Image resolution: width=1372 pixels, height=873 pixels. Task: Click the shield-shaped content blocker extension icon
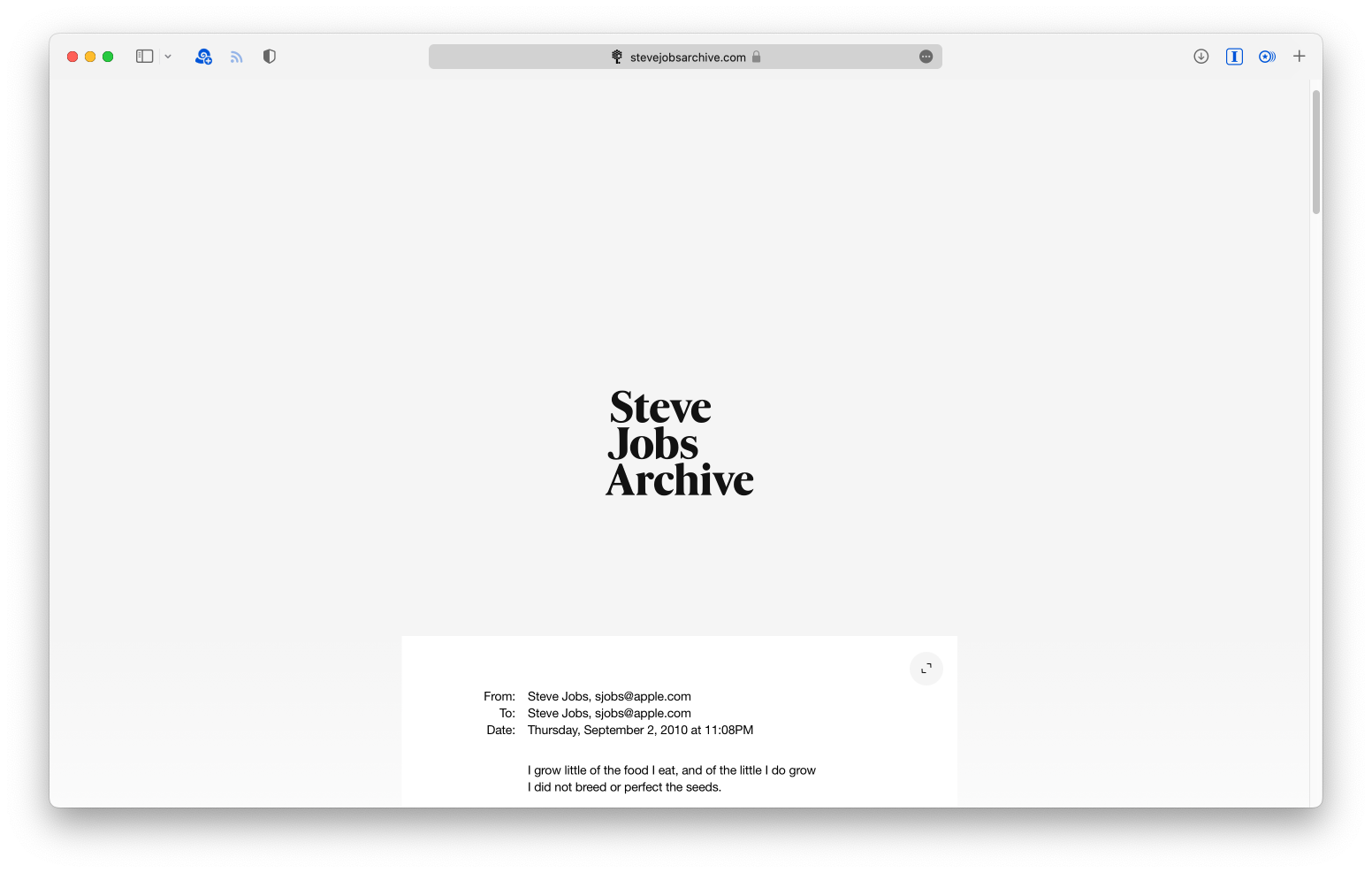tap(269, 56)
